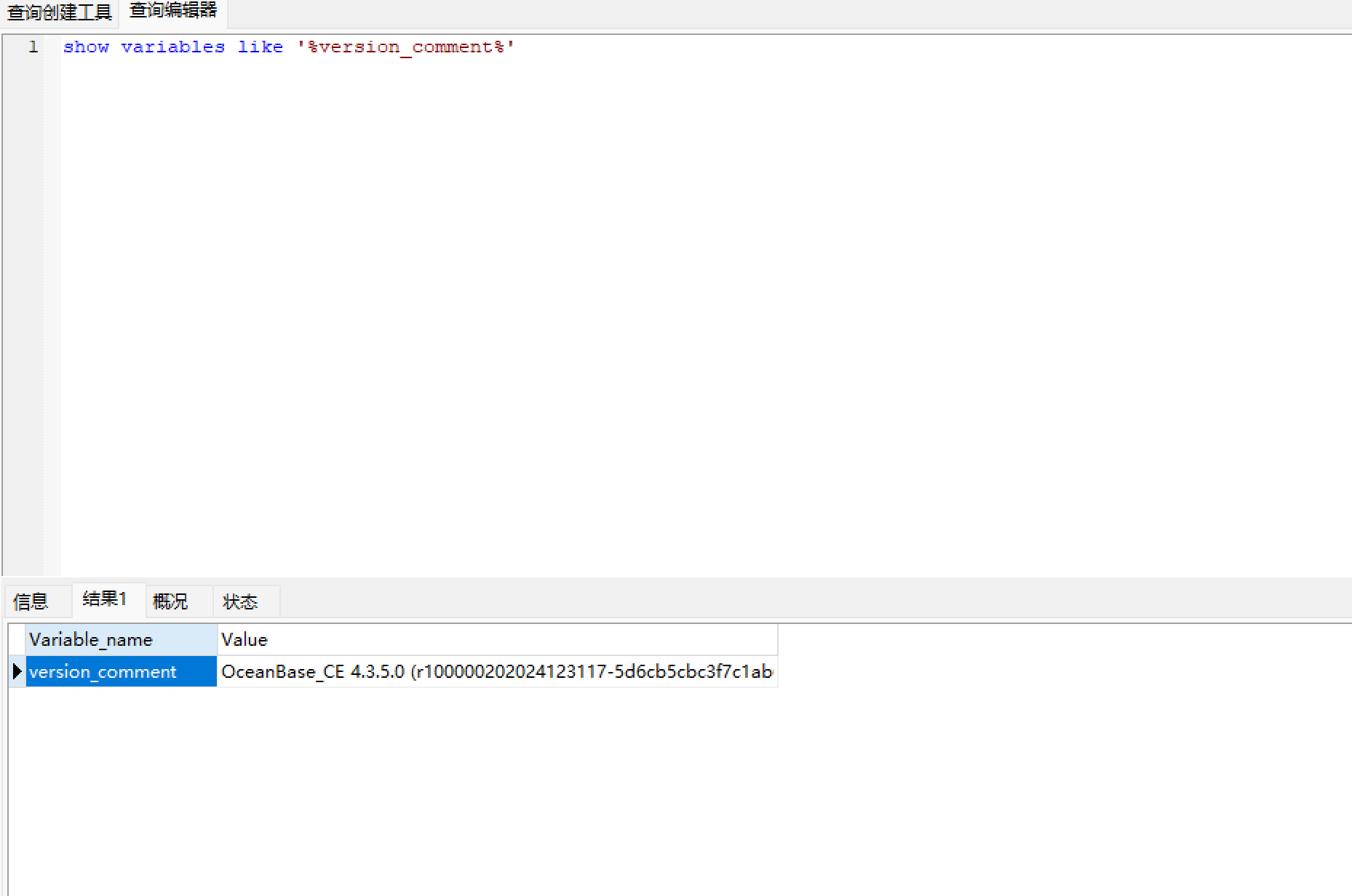The image size is (1352, 896).
Task: Click the grid corner cell left of Variable_name
Action: 17,640
